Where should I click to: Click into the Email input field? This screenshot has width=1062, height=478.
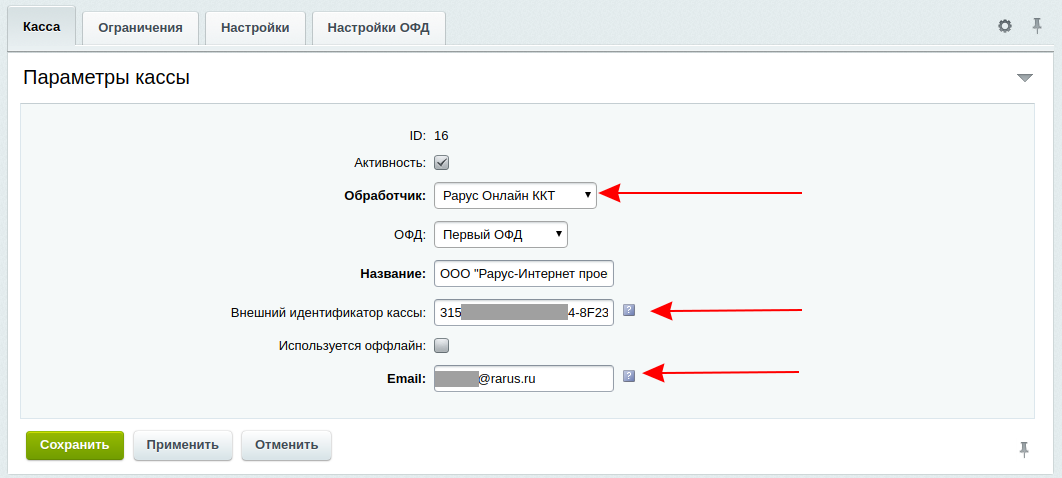click(524, 378)
